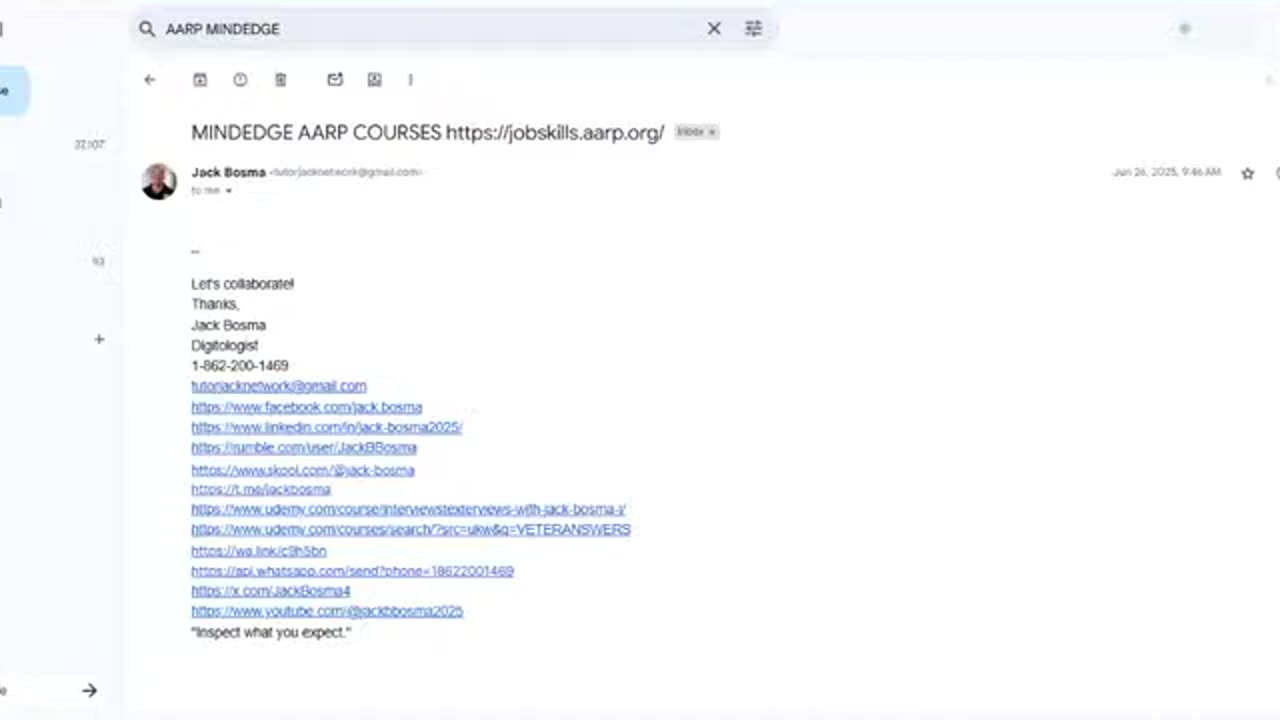Open the t.me jackbosma Telegram link
The image size is (1280, 720).
click(261, 489)
